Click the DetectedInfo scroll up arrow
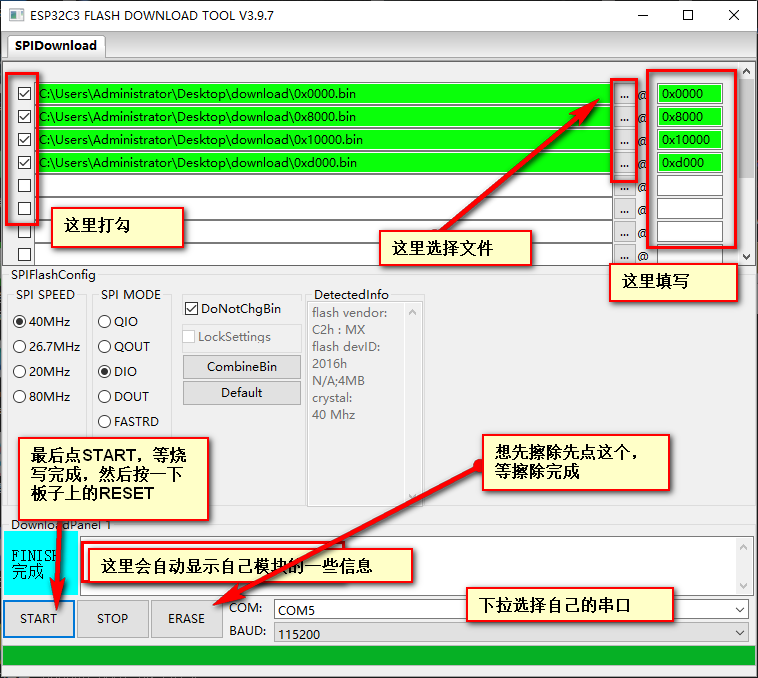758x678 pixels. [412, 312]
